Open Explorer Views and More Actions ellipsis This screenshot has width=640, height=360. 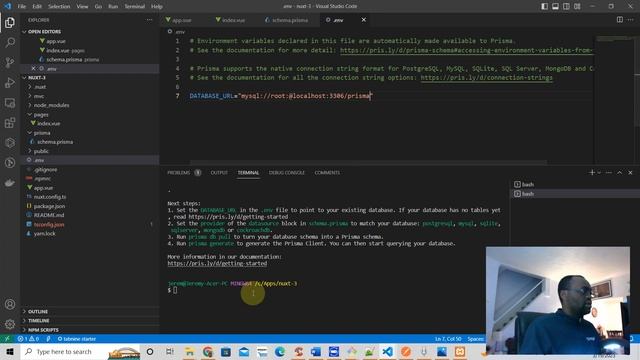click(x=149, y=20)
